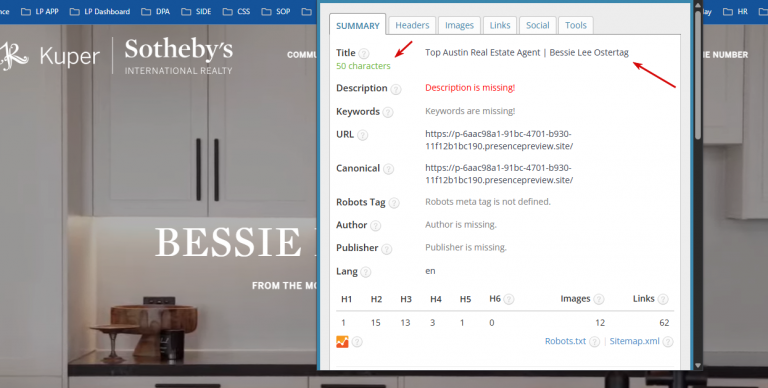The image size is (768, 388).
Task: Open the CSS bookmark folder
Action: click(x=237, y=11)
